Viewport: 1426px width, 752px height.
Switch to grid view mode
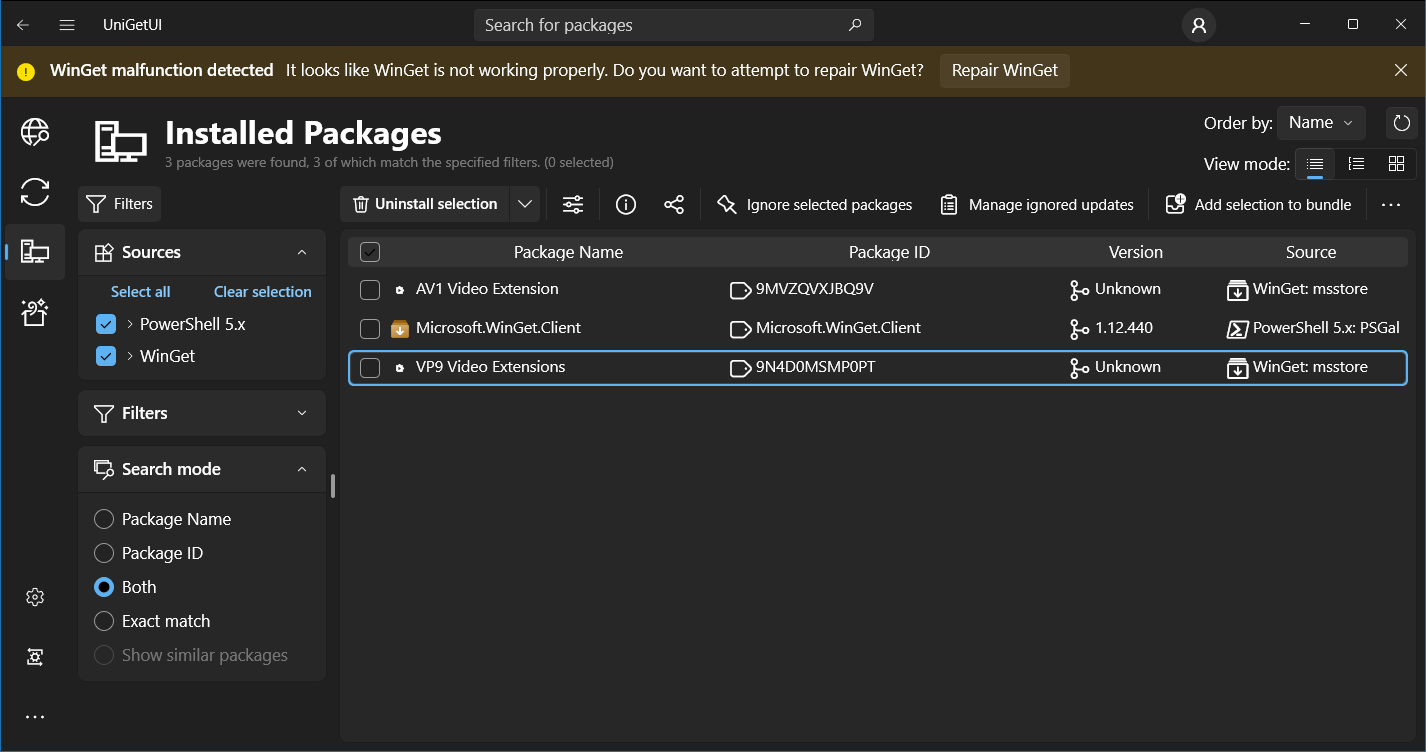point(1396,164)
